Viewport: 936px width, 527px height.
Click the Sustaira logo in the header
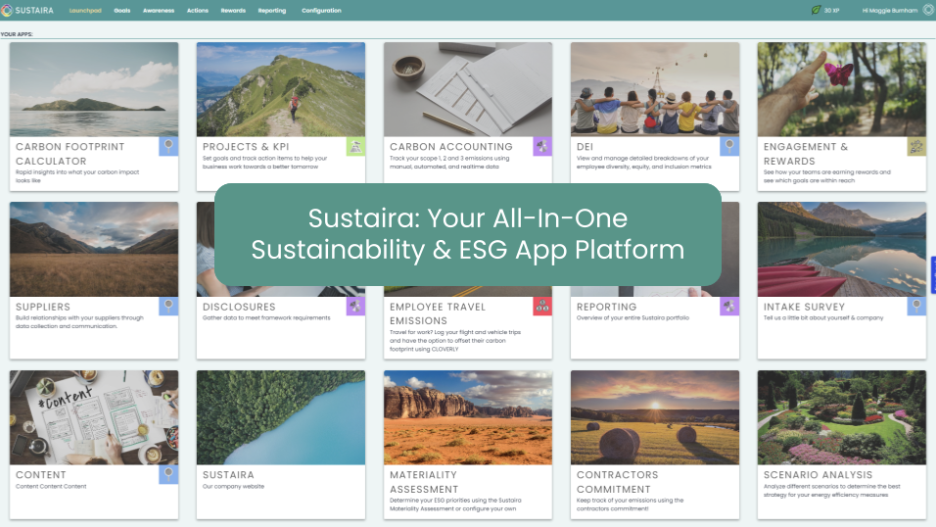27,10
